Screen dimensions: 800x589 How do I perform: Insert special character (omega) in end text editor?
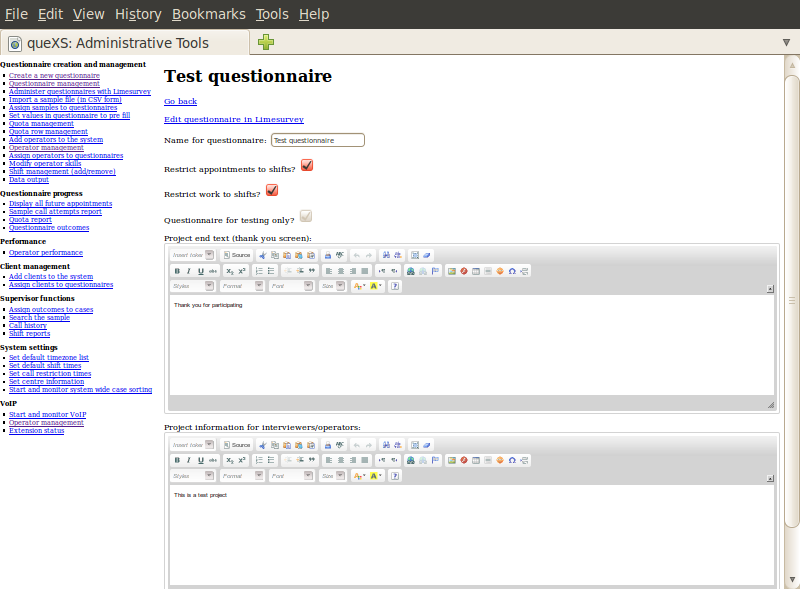tap(512, 271)
